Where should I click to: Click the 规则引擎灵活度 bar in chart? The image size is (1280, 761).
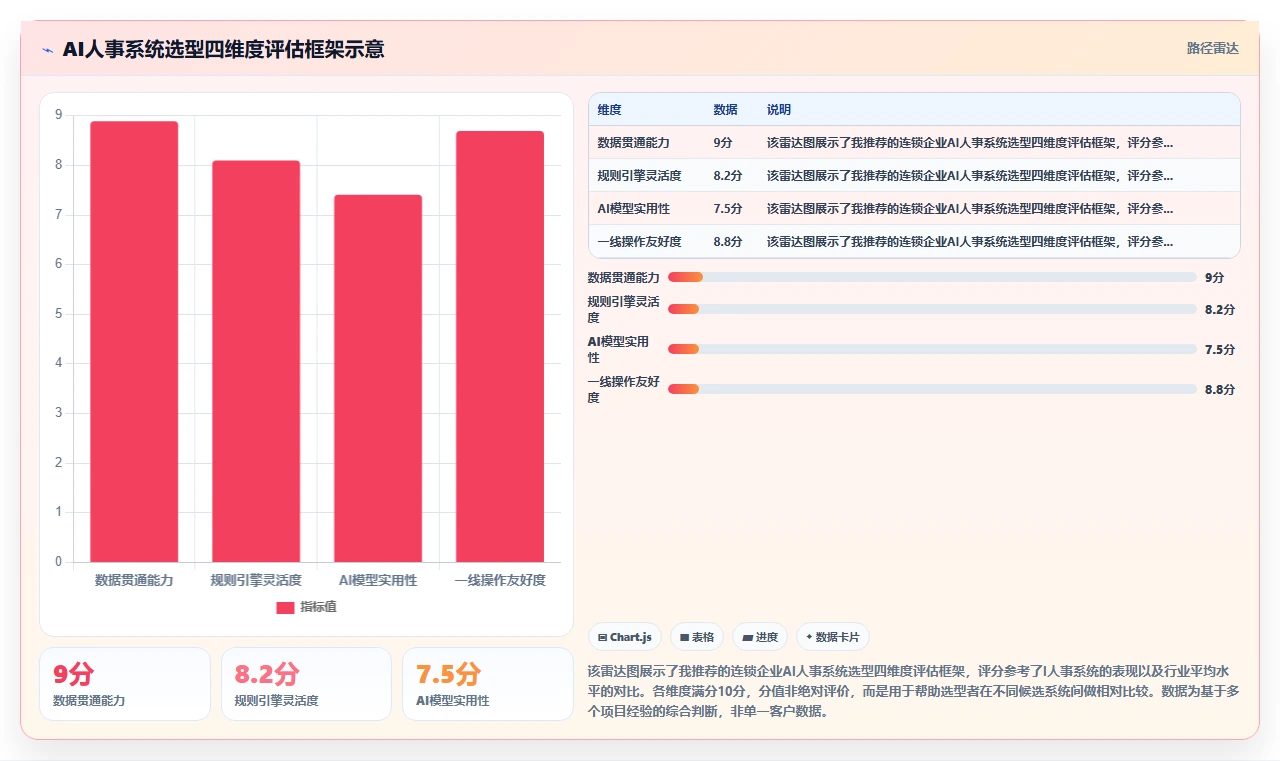256,361
